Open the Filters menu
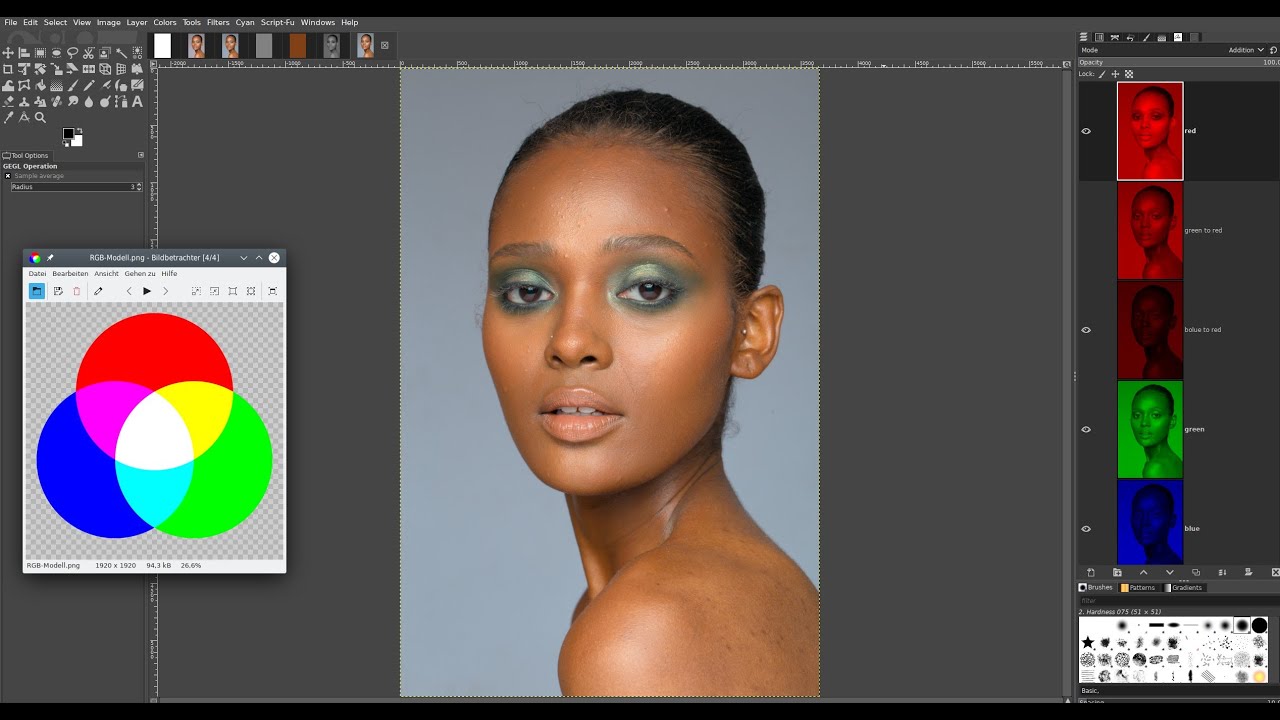1280x720 pixels. [x=218, y=22]
